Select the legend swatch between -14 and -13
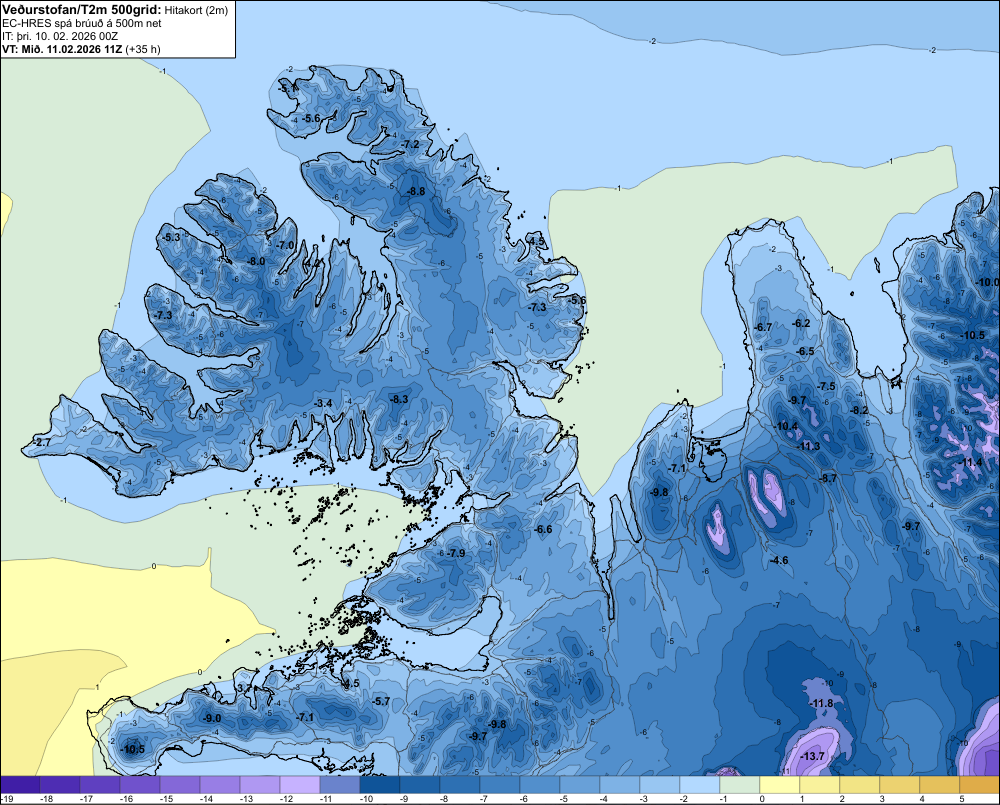This screenshot has height=805, width=1000. (220, 785)
